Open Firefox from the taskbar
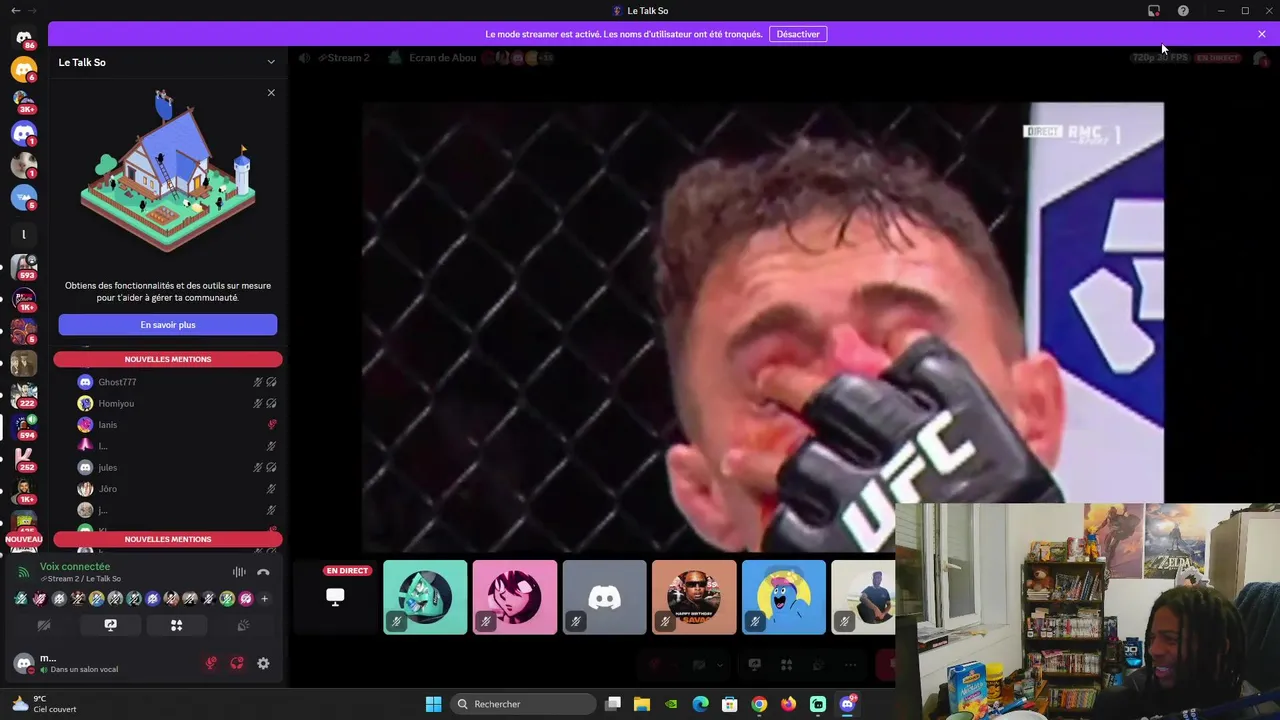The width and height of the screenshot is (1280, 720). 788,704
